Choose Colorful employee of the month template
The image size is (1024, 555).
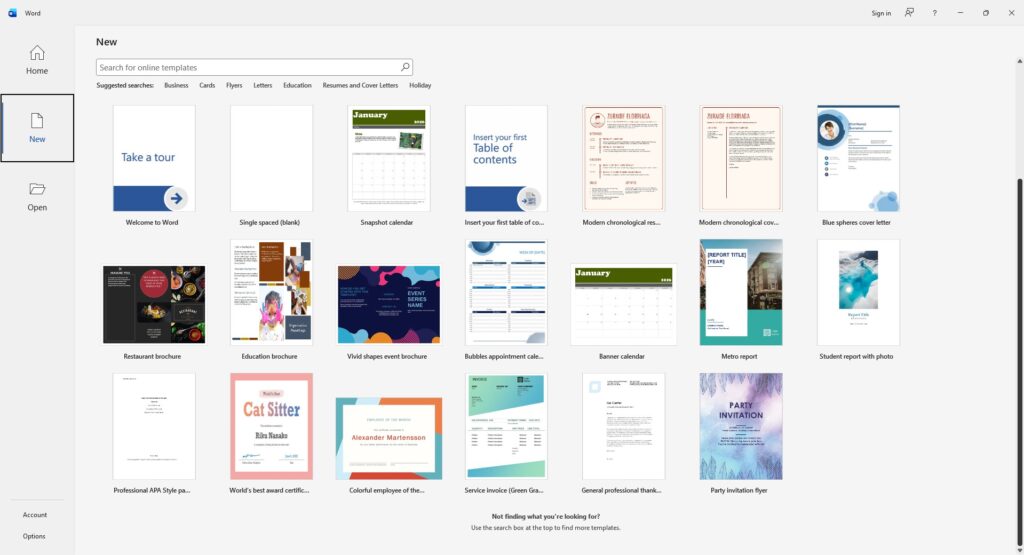[389, 438]
